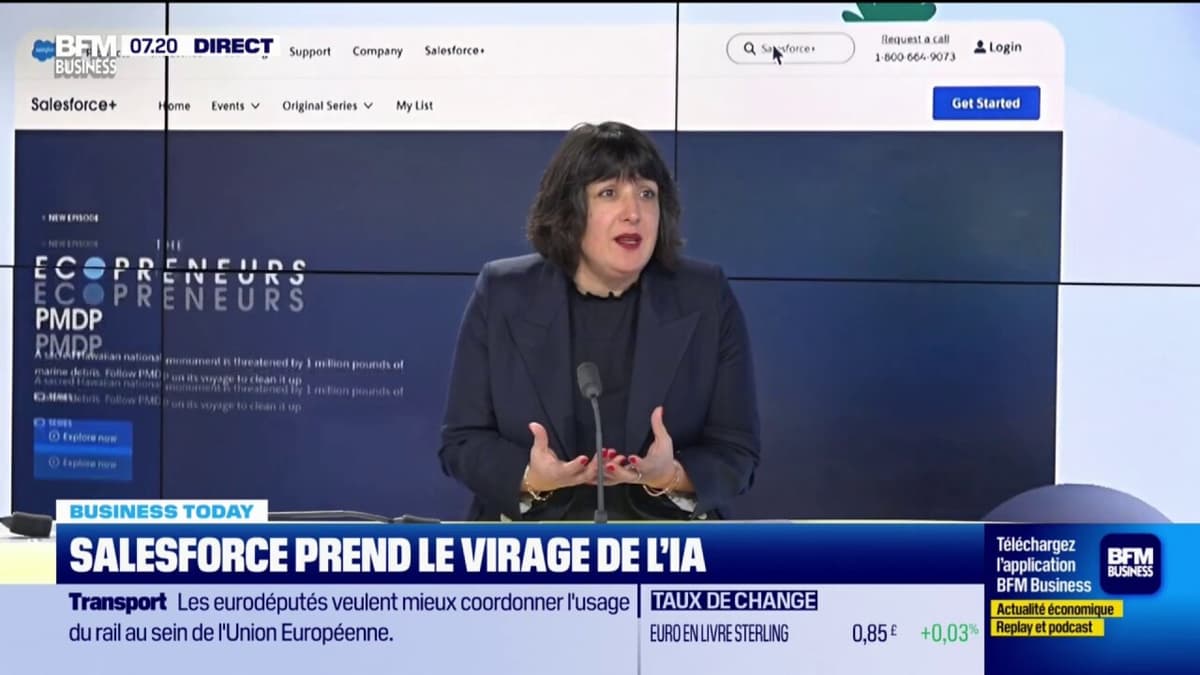This screenshot has width=1200, height=675.
Task: Go to the Home menu item
Action: pos(174,106)
